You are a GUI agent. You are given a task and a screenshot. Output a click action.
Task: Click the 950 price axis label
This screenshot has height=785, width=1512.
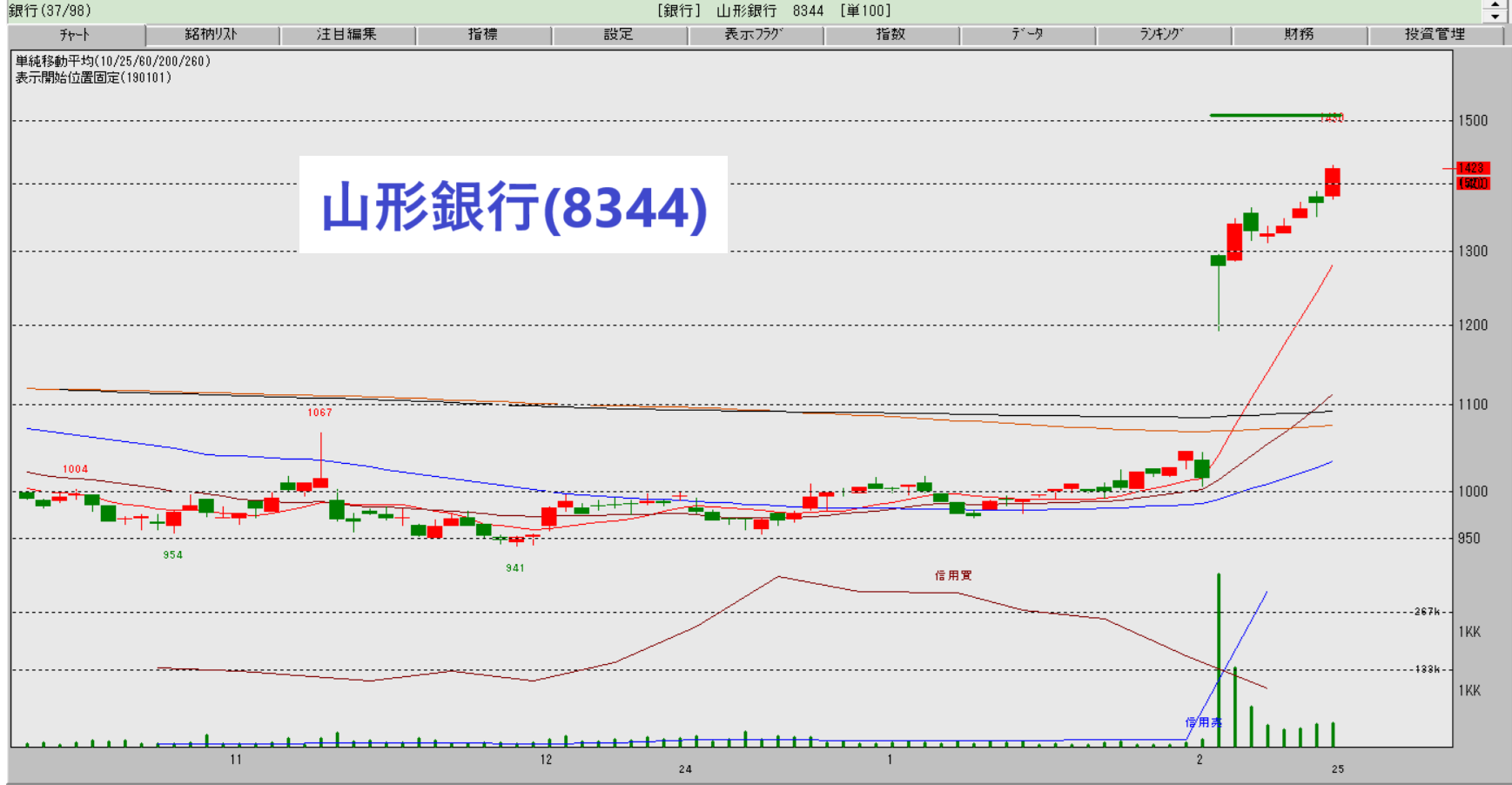click(x=1469, y=539)
